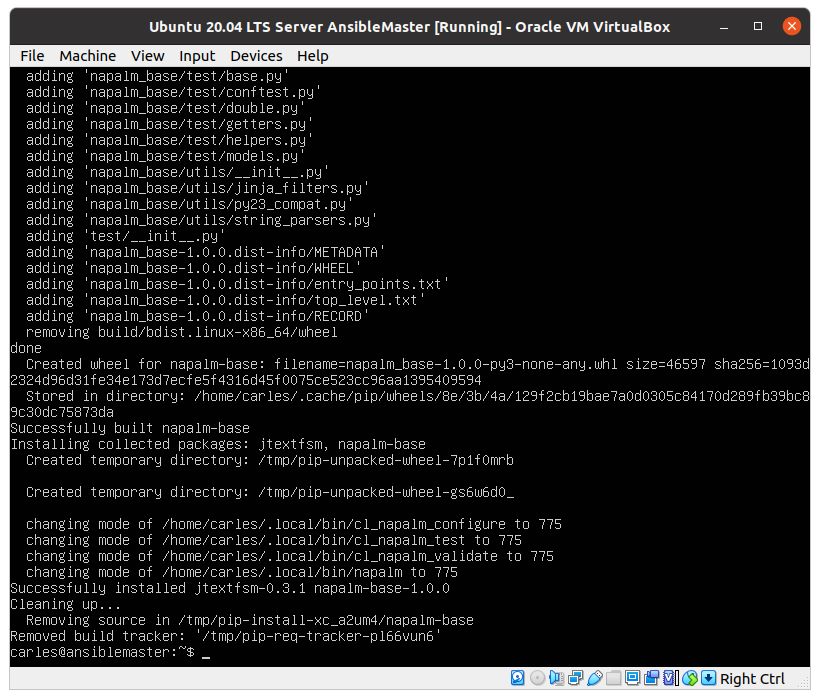Click the hard disk activity status icon
820x699 pixels.
click(x=518, y=678)
